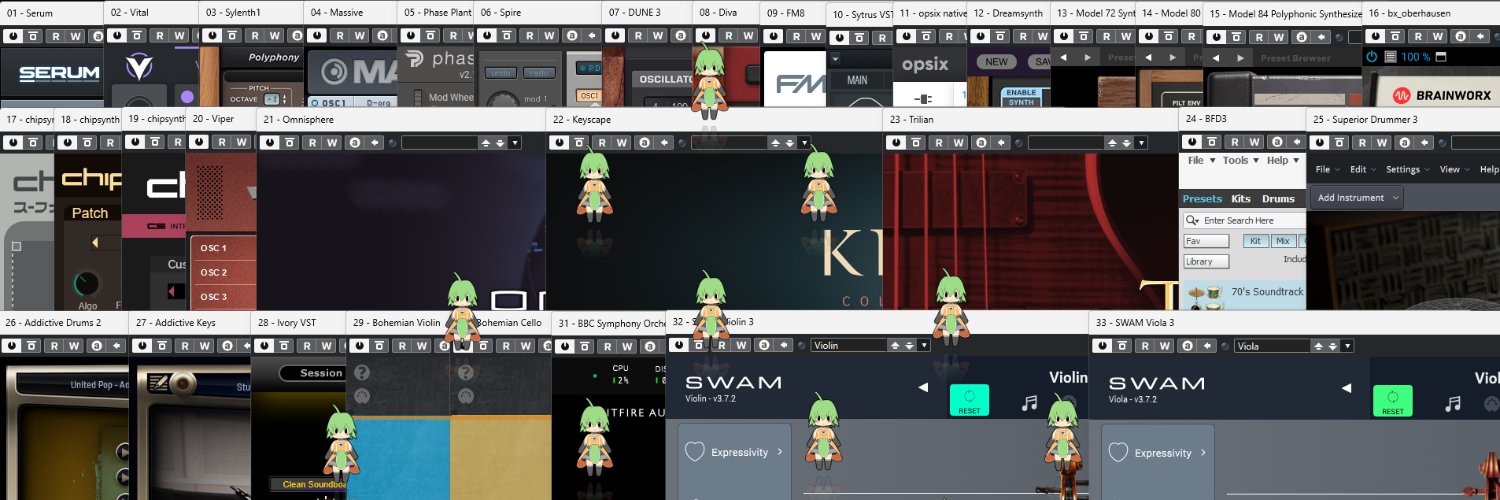Click the blue power icon in the bx_oberhausen toolbar
Screen dimensions: 1500x500
1372,57
